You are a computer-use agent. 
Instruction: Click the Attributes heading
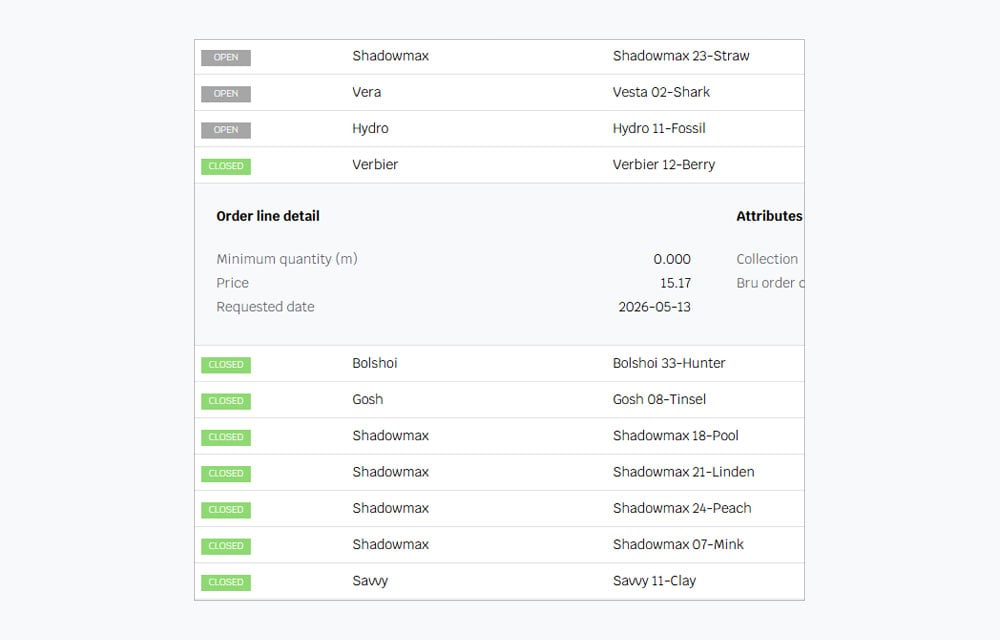[x=769, y=216]
